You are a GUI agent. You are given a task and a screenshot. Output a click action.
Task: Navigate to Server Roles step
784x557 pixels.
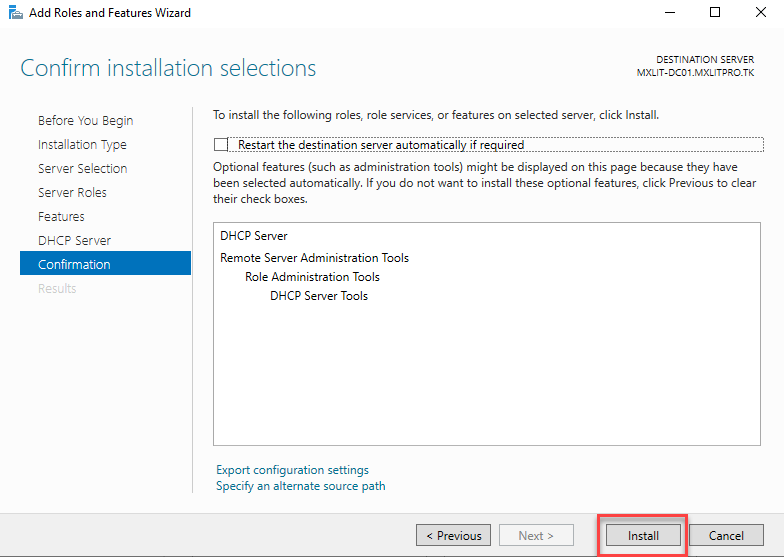point(72,193)
